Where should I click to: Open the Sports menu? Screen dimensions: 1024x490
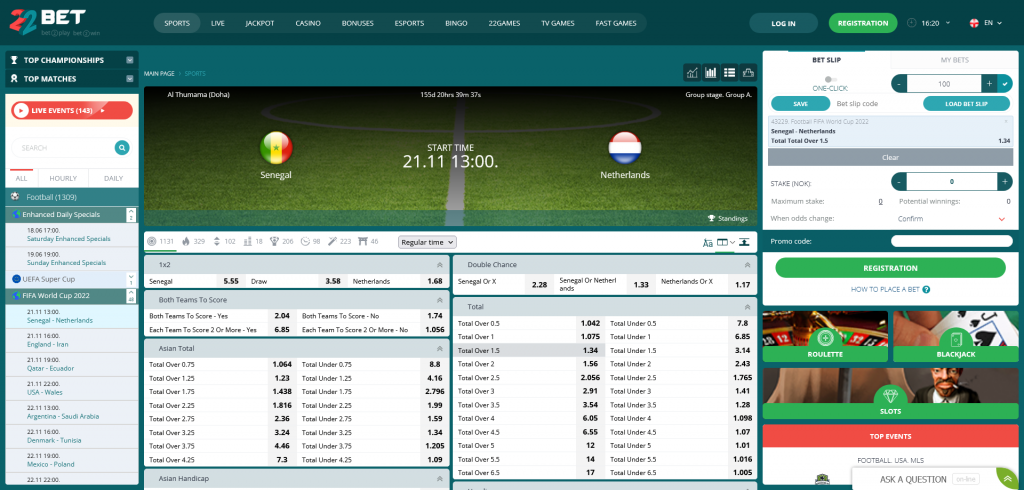tap(177, 23)
